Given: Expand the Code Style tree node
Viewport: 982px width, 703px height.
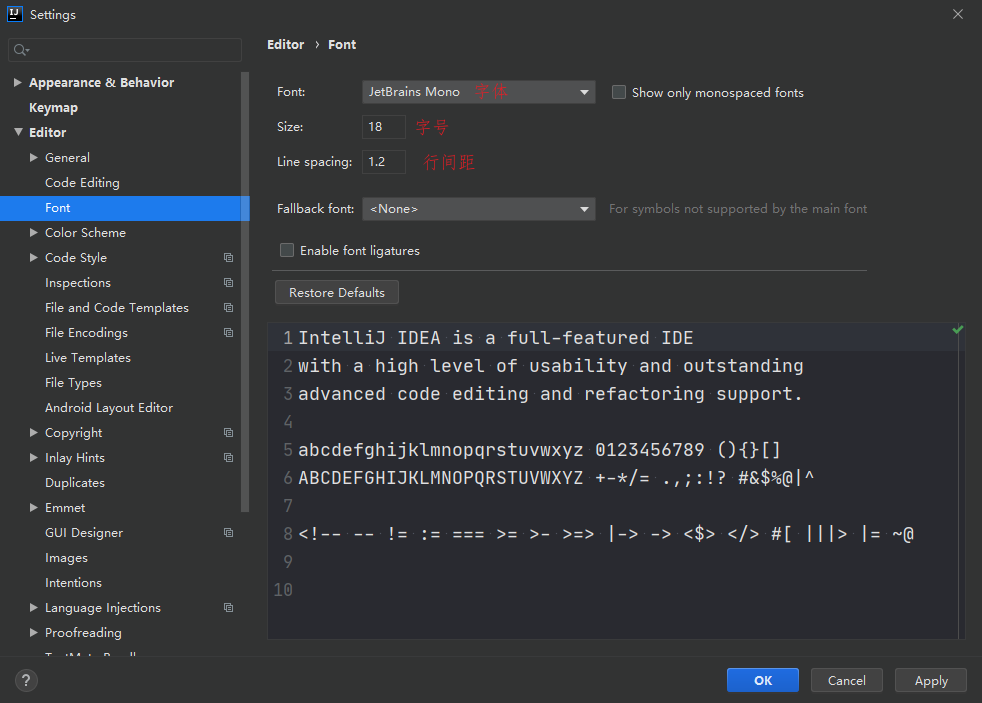Looking at the screenshot, I should [x=34, y=258].
